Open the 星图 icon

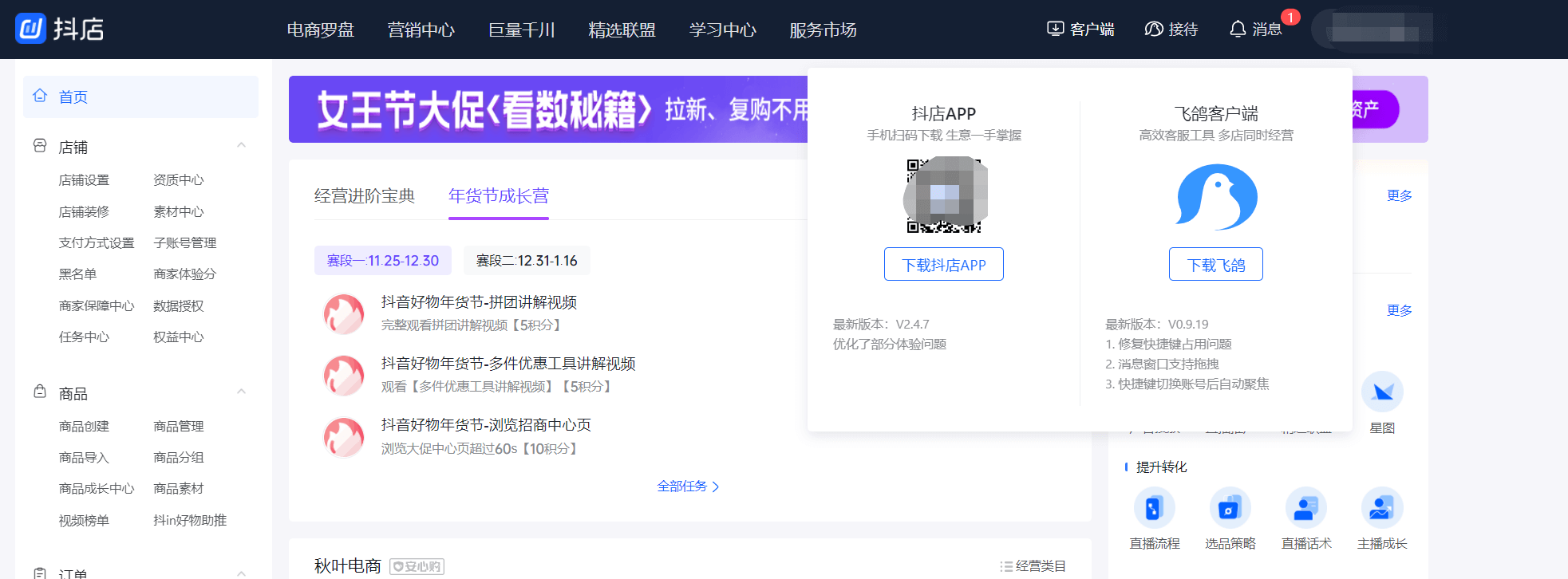[x=1382, y=392]
